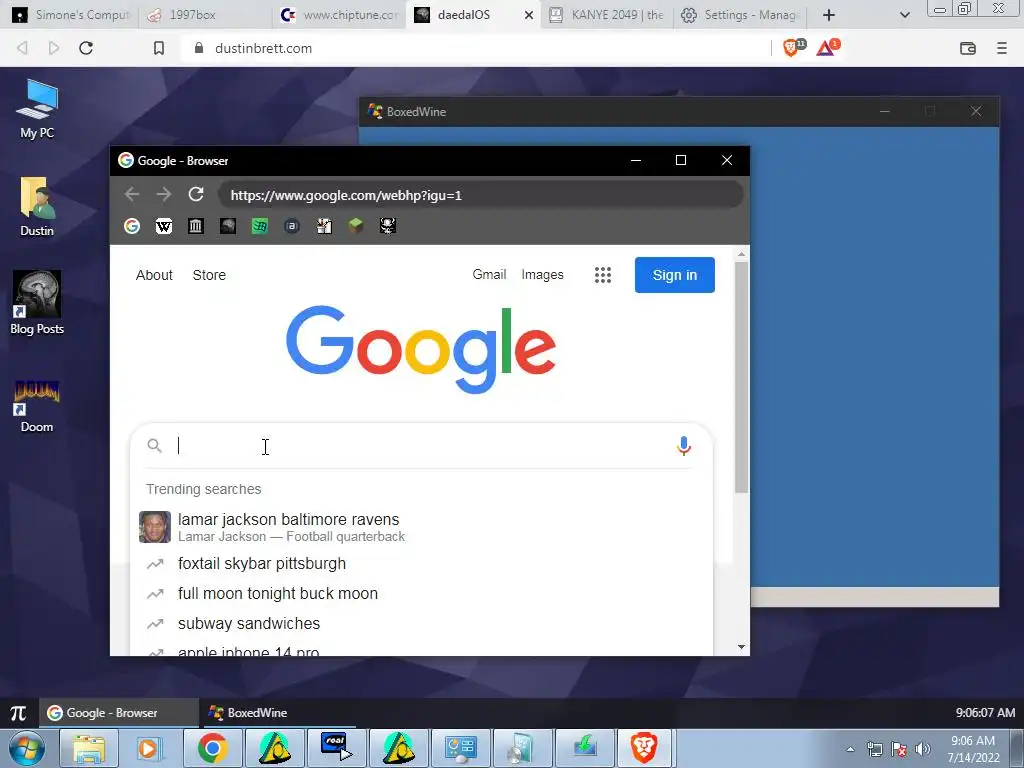This screenshot has width=1024, height=768.
Task: Open the Dustin folder on desktop
Action: pos(37,207)
